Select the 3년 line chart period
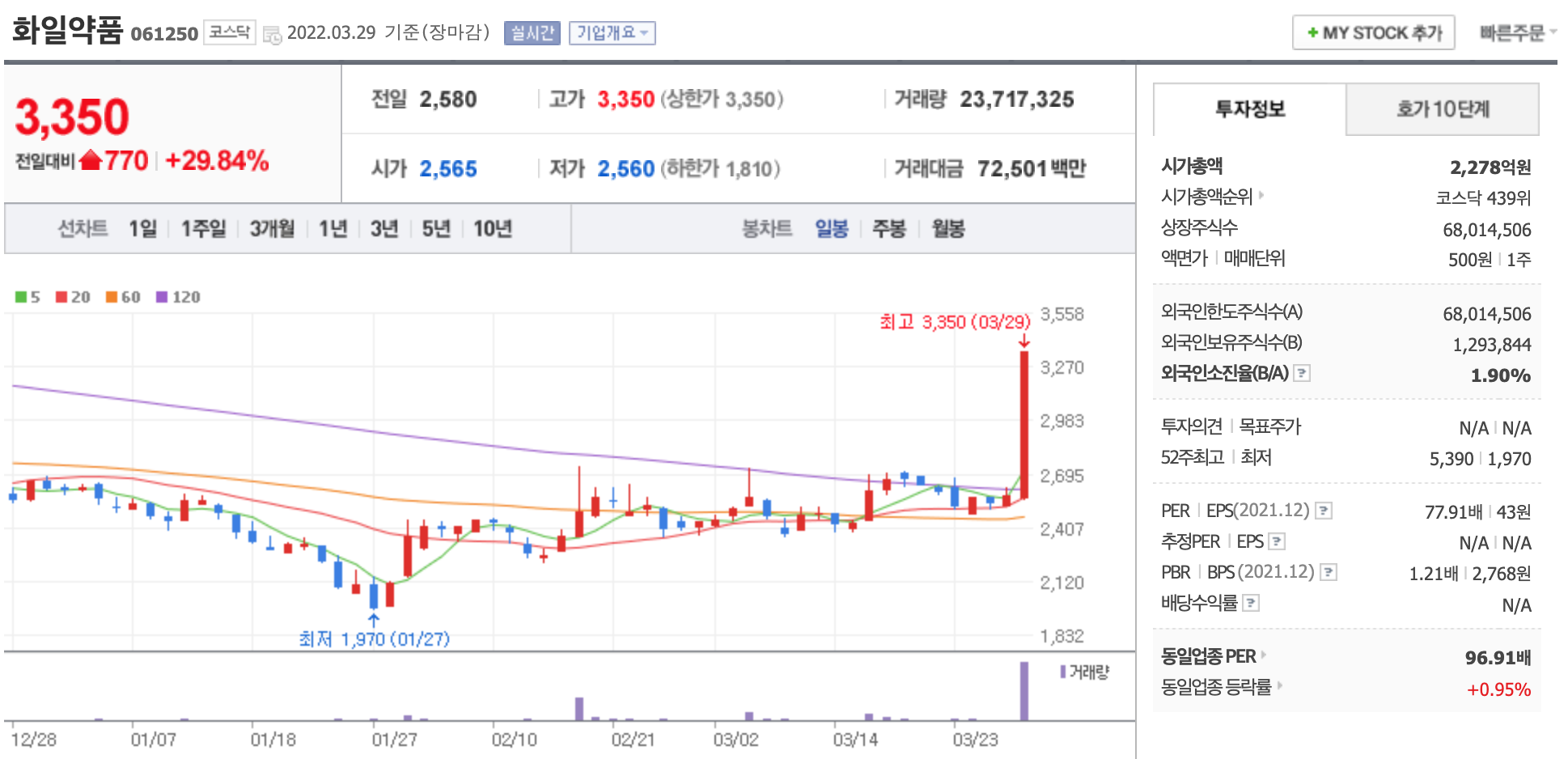The width and height of the screenshot is (1568, 759). point(384,229)
